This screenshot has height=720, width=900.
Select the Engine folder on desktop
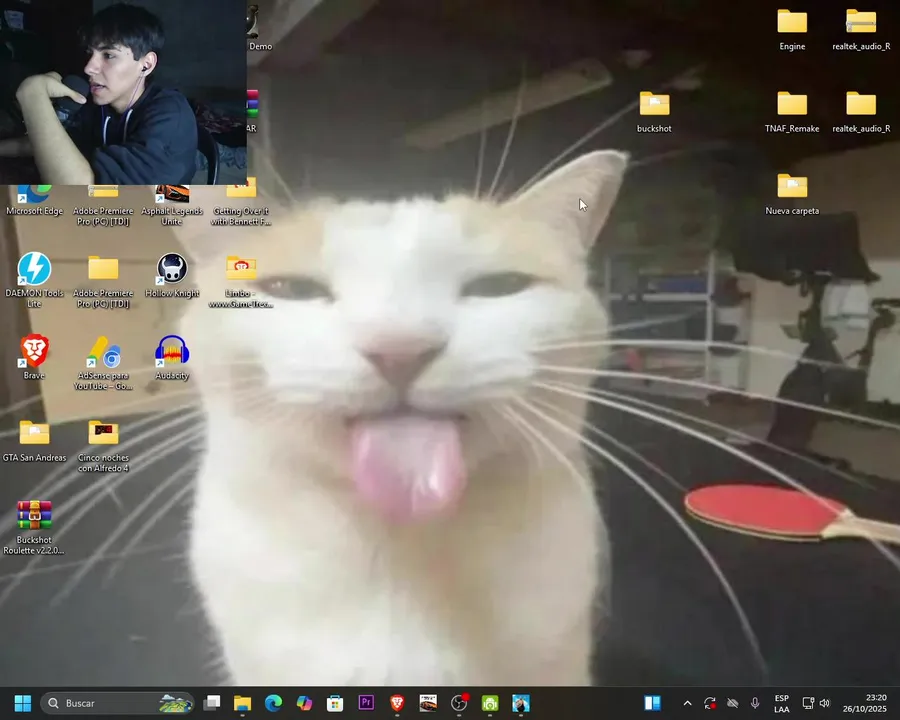coord(792,30)
